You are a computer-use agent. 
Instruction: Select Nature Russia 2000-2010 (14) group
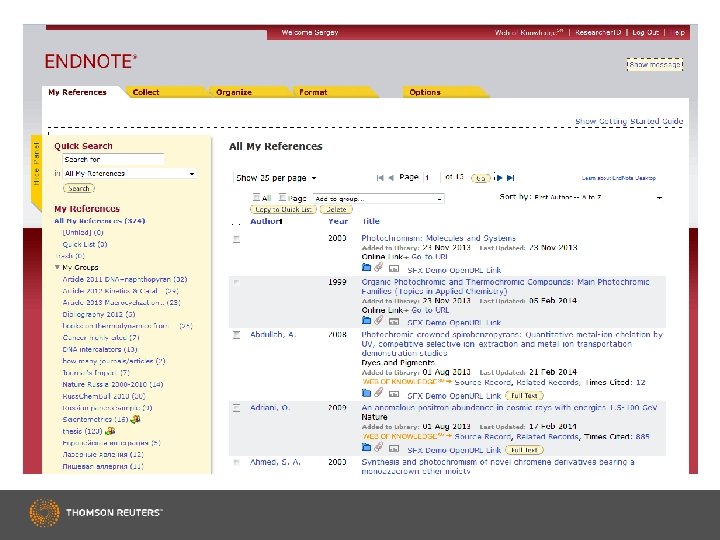[112, 384]
